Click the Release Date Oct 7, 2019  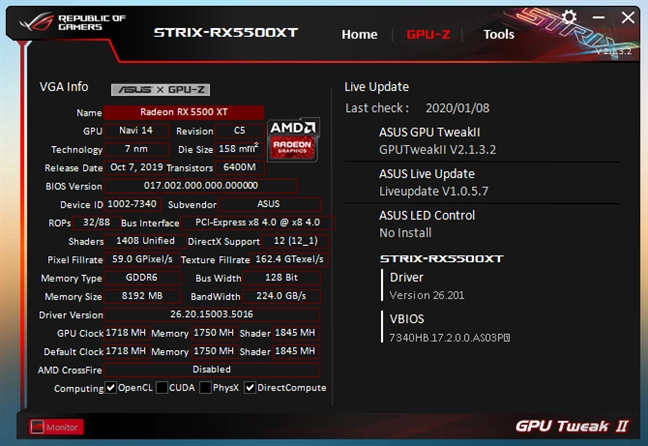pyautogui.click(x=136, y=167)
